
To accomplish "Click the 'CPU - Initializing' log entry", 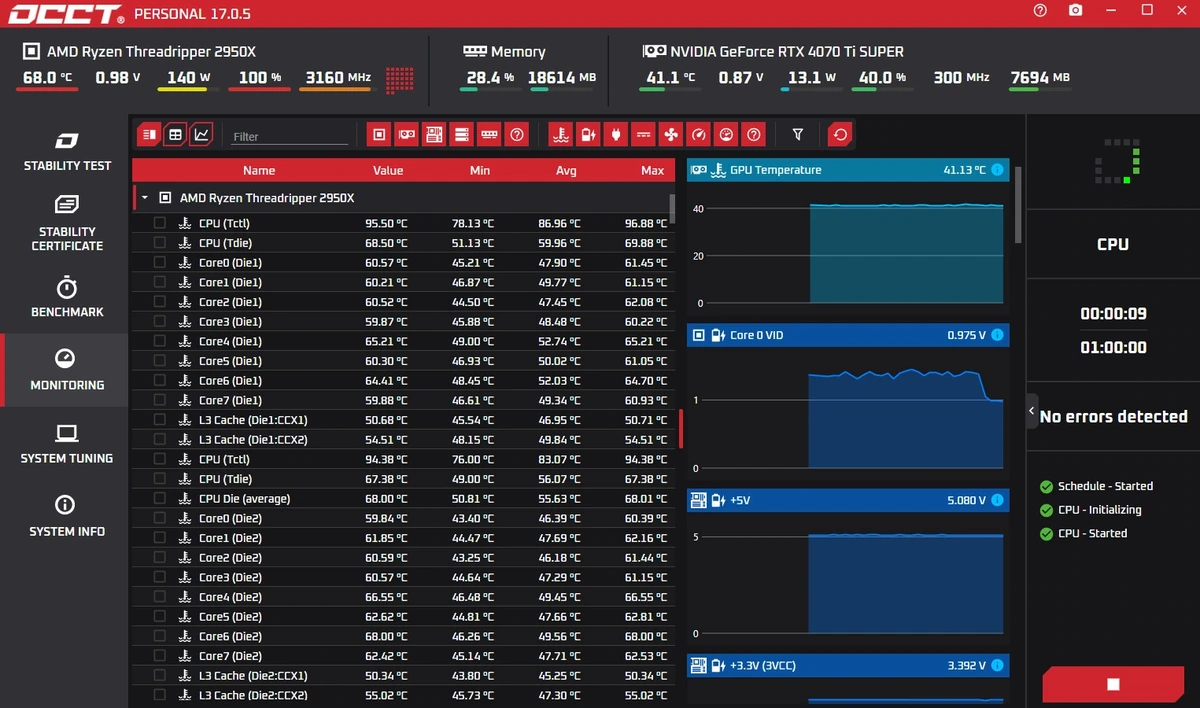I will tap(1099, 510).
